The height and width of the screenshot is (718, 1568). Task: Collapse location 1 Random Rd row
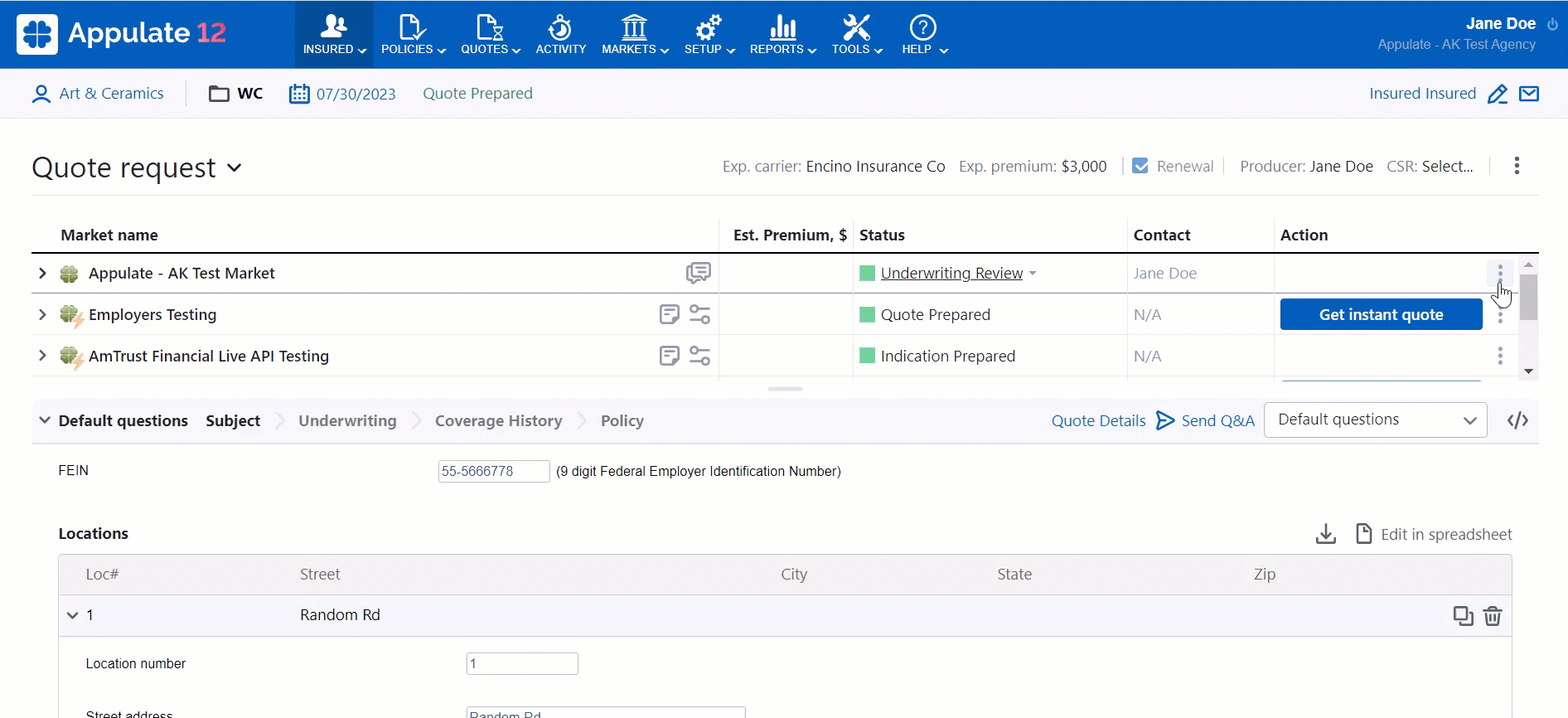click(x=73, y=615)
